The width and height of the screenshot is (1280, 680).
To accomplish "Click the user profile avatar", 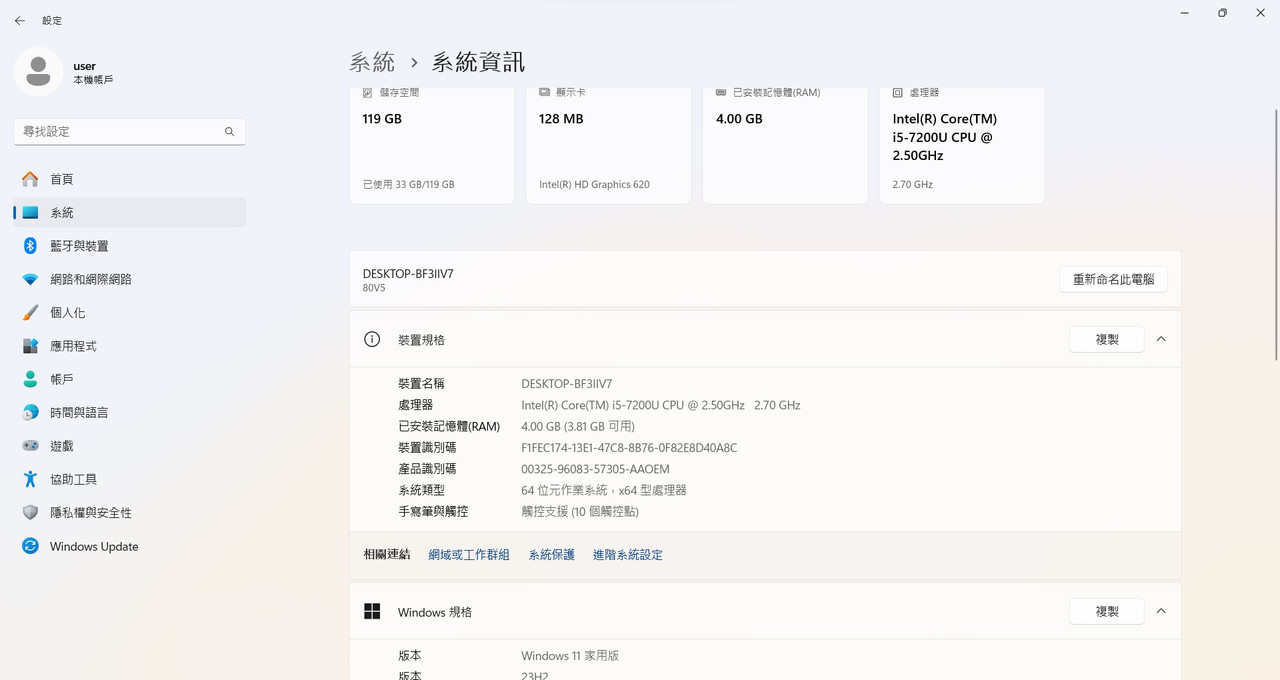I will [x=38, y=72].
